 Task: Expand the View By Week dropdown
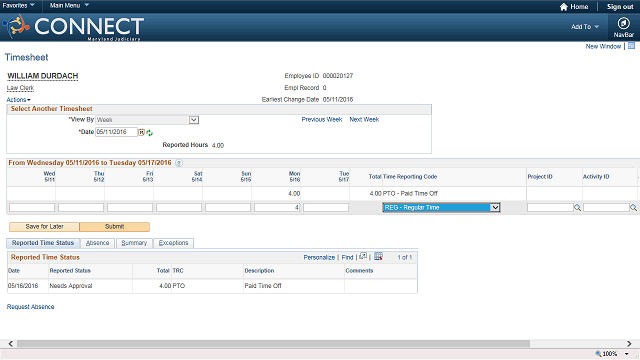click(194, 120)
